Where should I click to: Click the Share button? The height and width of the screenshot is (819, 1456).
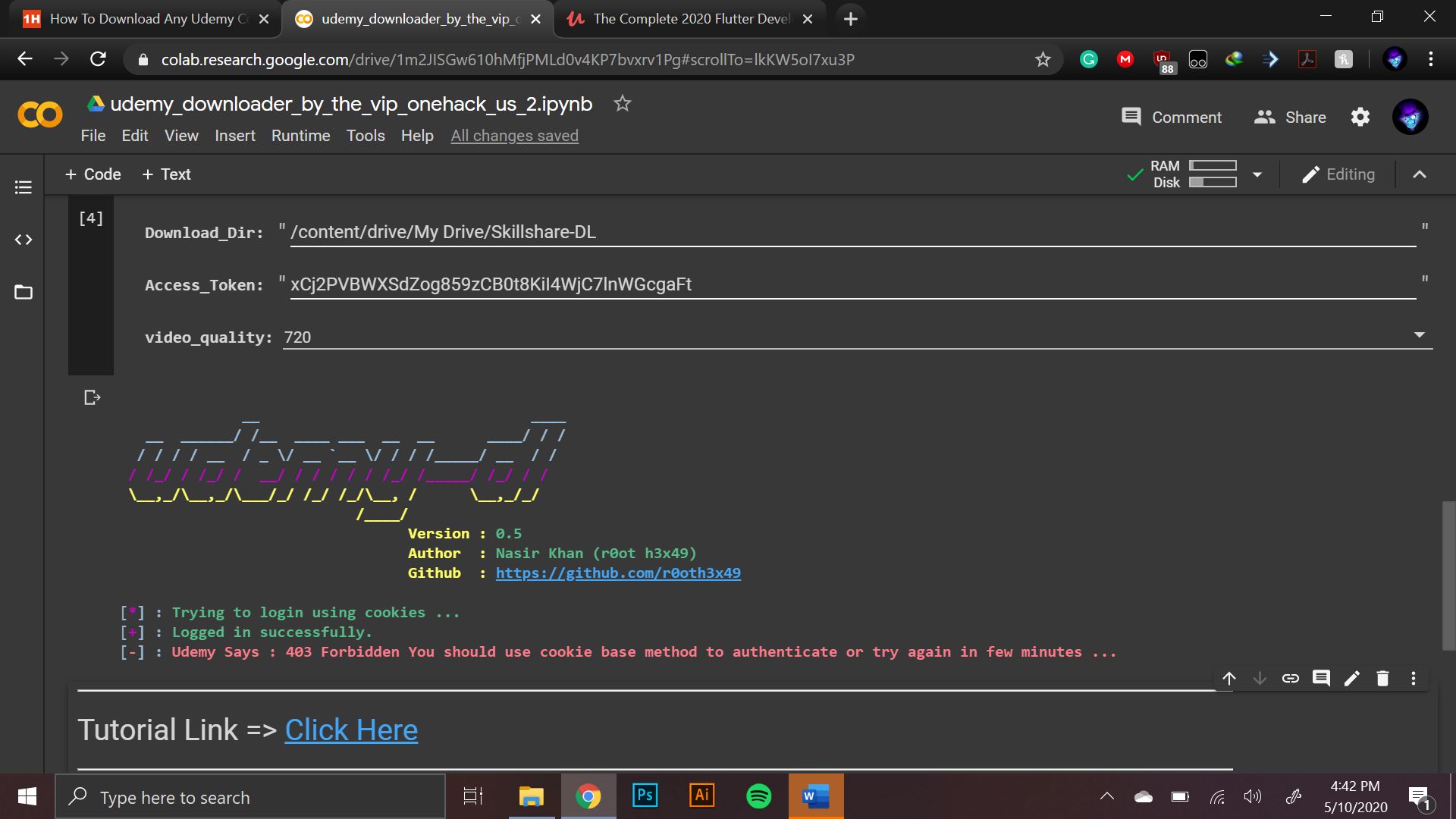1290,117
